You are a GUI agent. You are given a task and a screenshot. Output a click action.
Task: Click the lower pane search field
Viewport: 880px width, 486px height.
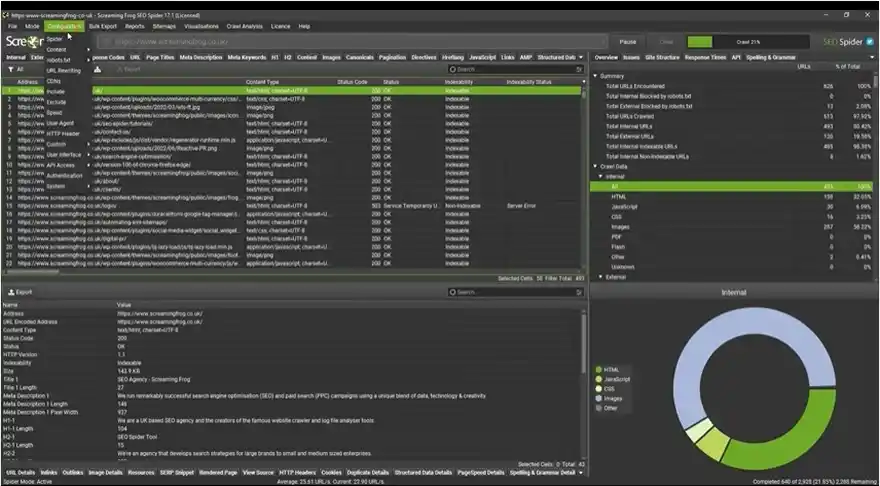point(515,292)
